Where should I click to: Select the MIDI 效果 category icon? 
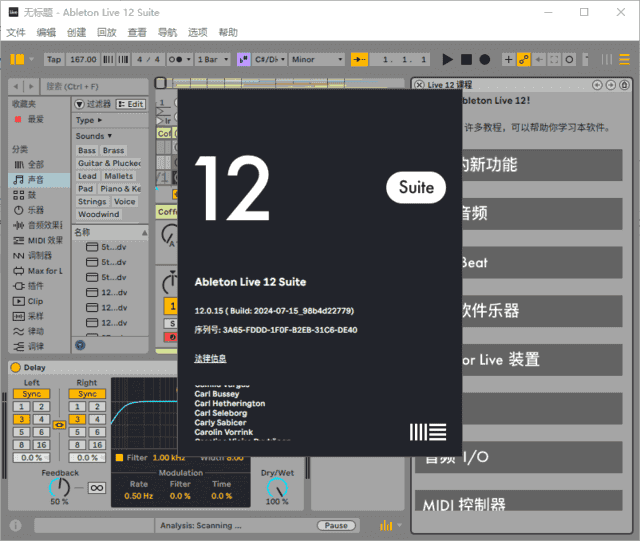click(19, 240)
